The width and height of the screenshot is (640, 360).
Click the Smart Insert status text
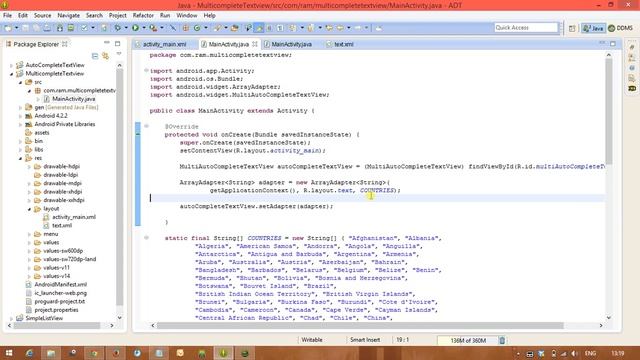365,340
